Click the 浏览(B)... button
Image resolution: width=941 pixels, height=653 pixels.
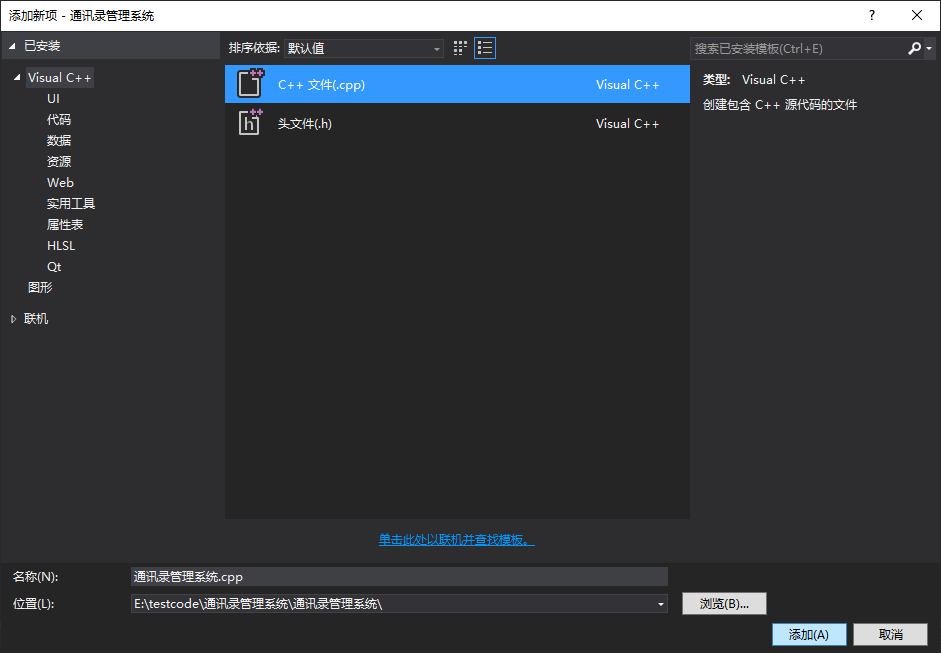(724, 604)
